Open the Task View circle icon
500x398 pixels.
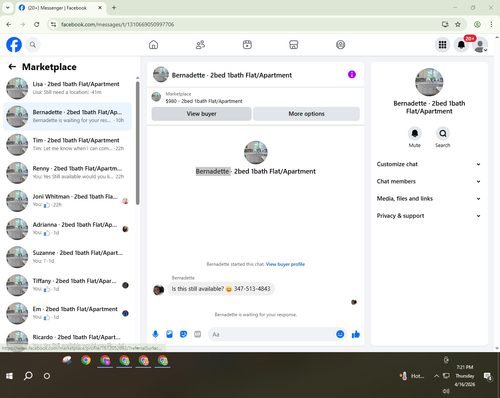click(47, 376)
